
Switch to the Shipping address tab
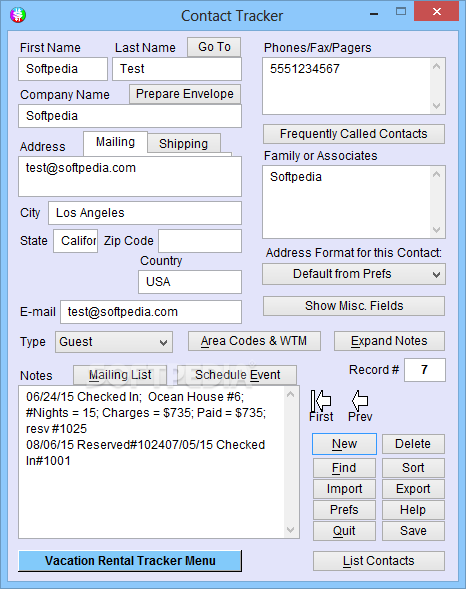[184, 143]
